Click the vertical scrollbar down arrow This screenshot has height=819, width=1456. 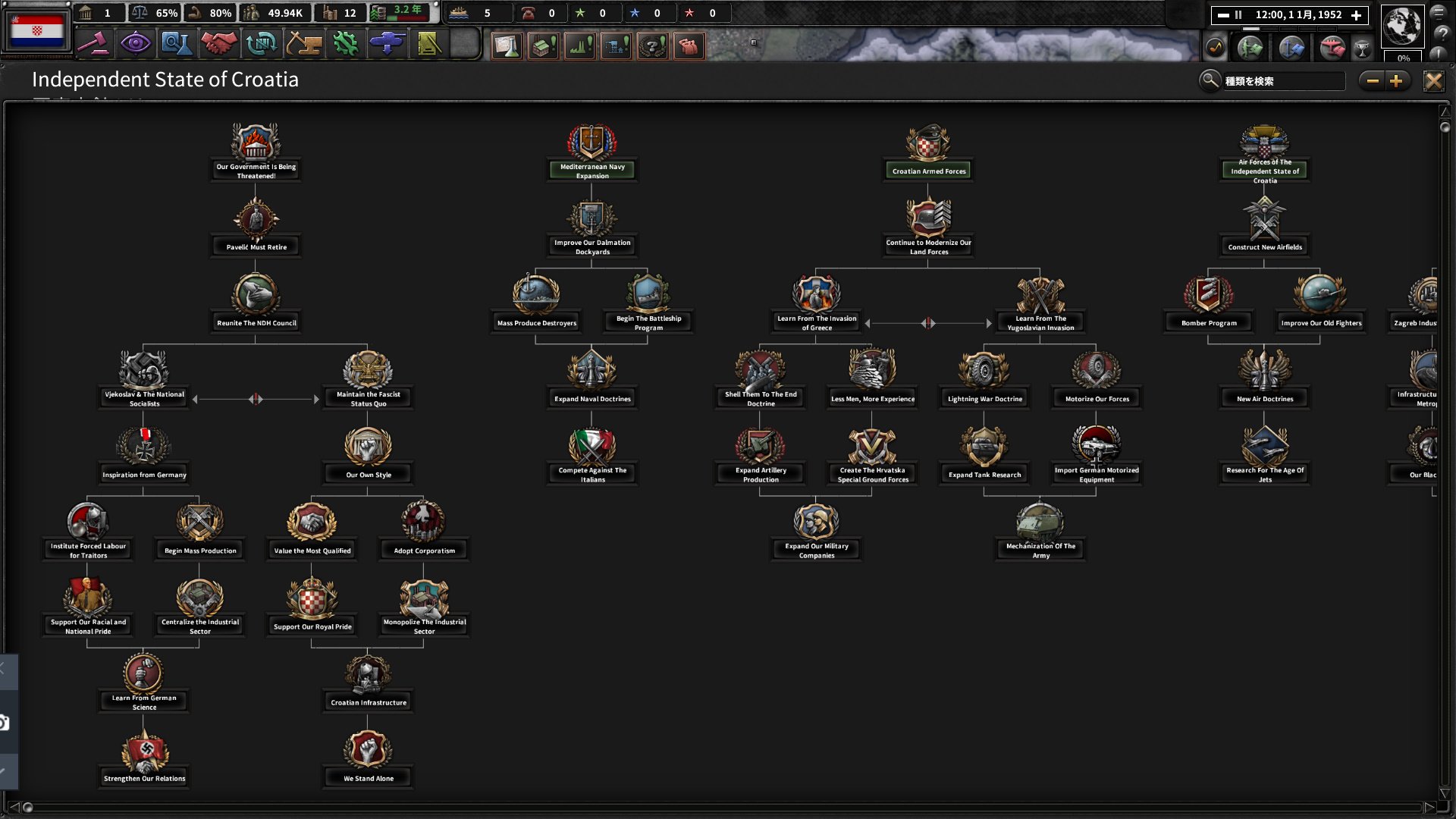[x=1445, y=793]
